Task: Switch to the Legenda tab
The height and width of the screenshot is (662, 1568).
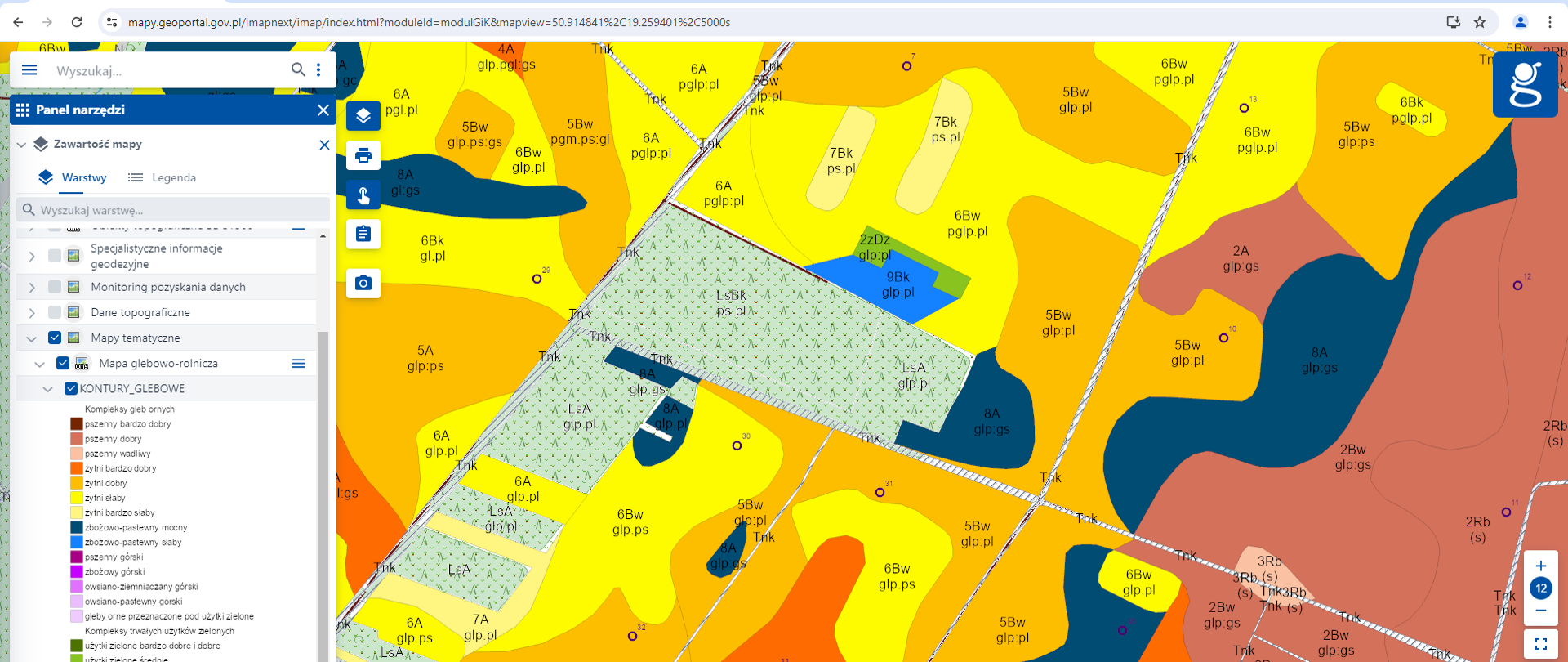Action: tap(163, 177)
